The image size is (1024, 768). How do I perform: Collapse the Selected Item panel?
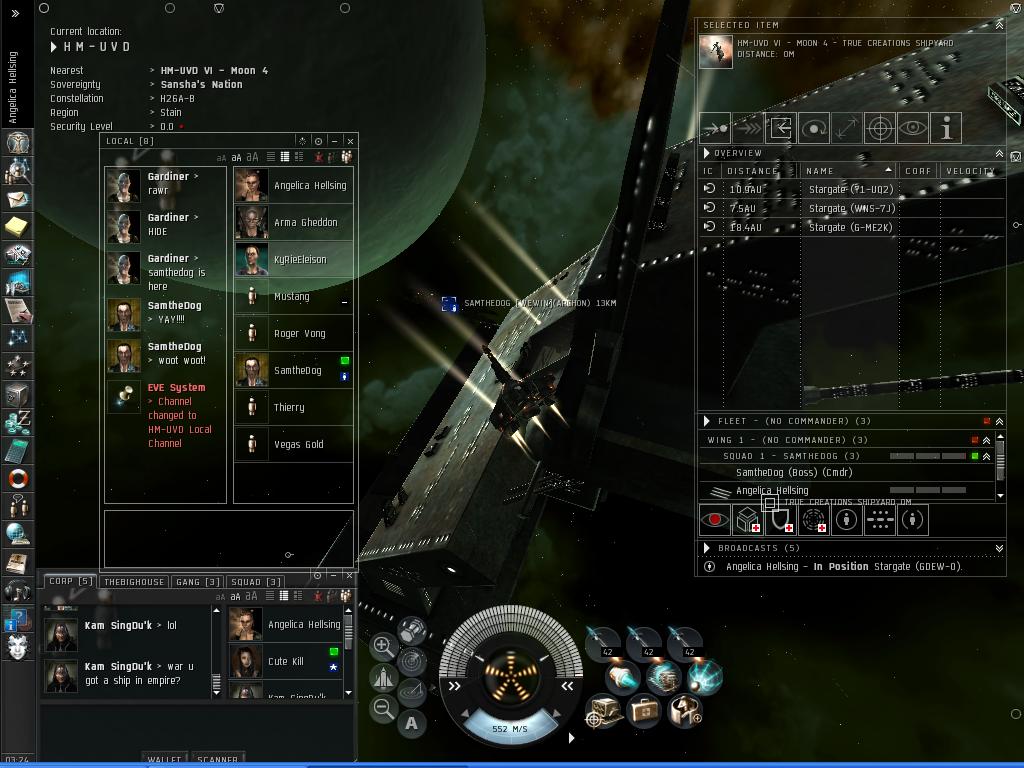point(999,25)
